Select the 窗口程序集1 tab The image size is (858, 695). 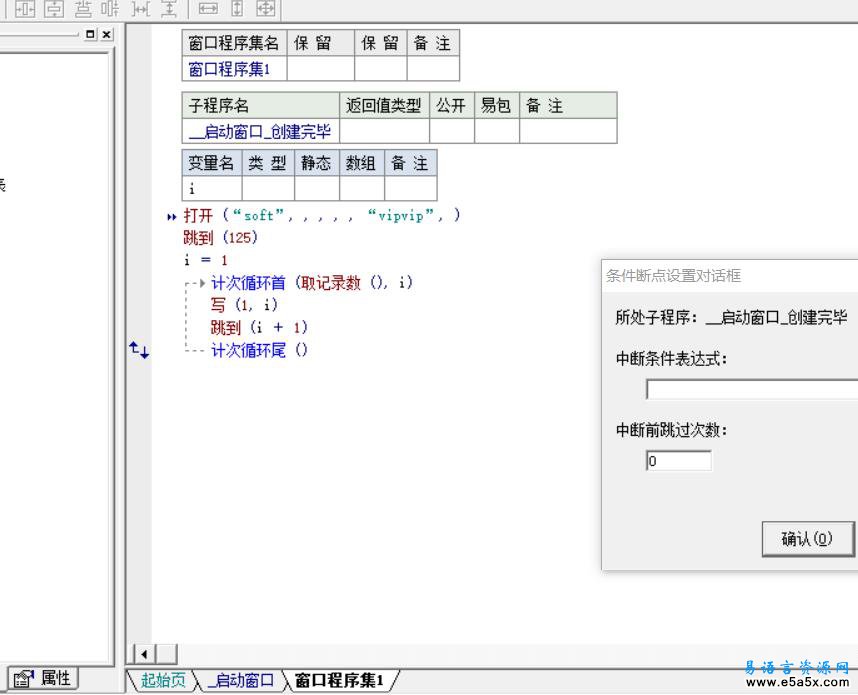click(x=339, y=680)
